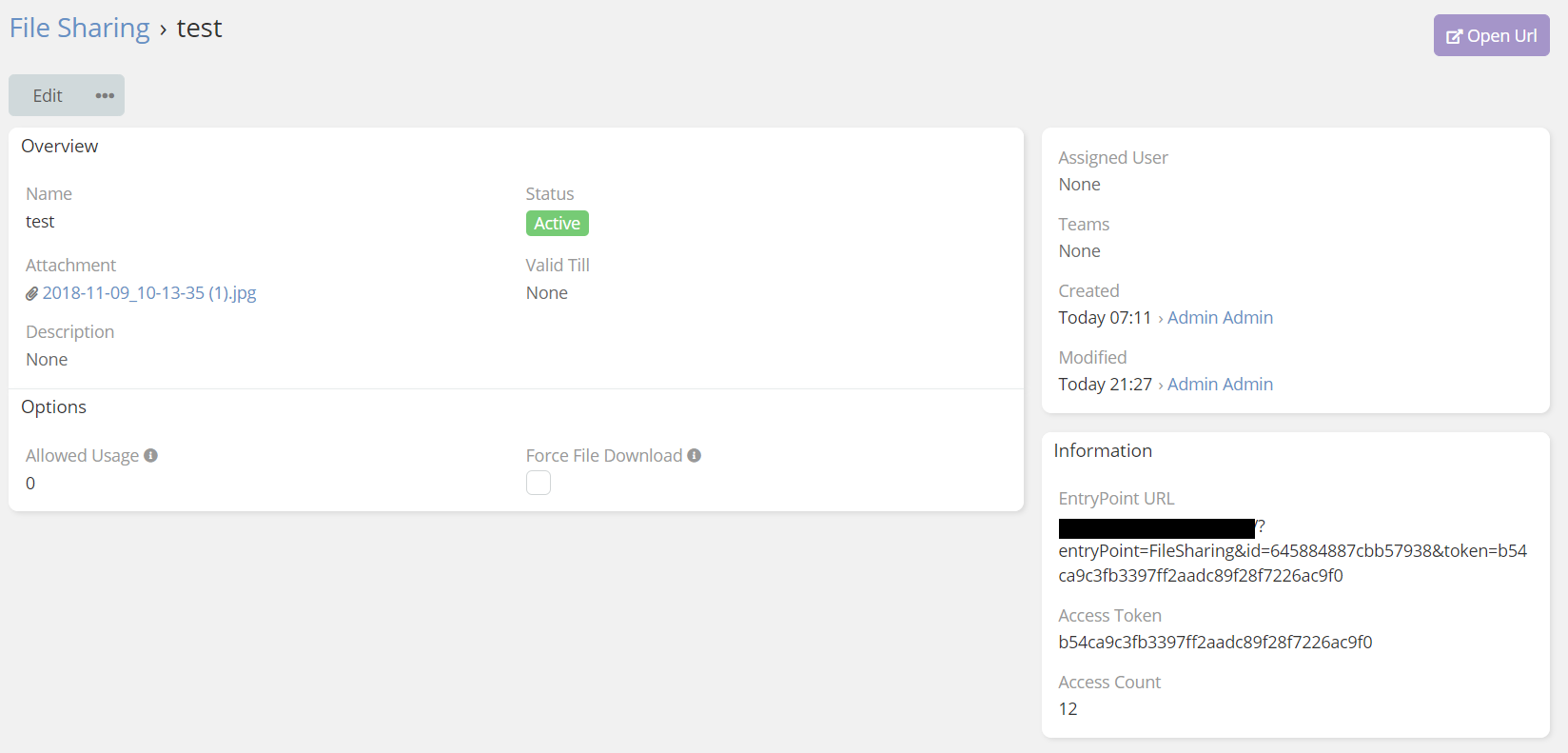This screenshot has width=1568, height=753.
Task: Click the external-link icon on Open Url
Action: (1454, 36)
